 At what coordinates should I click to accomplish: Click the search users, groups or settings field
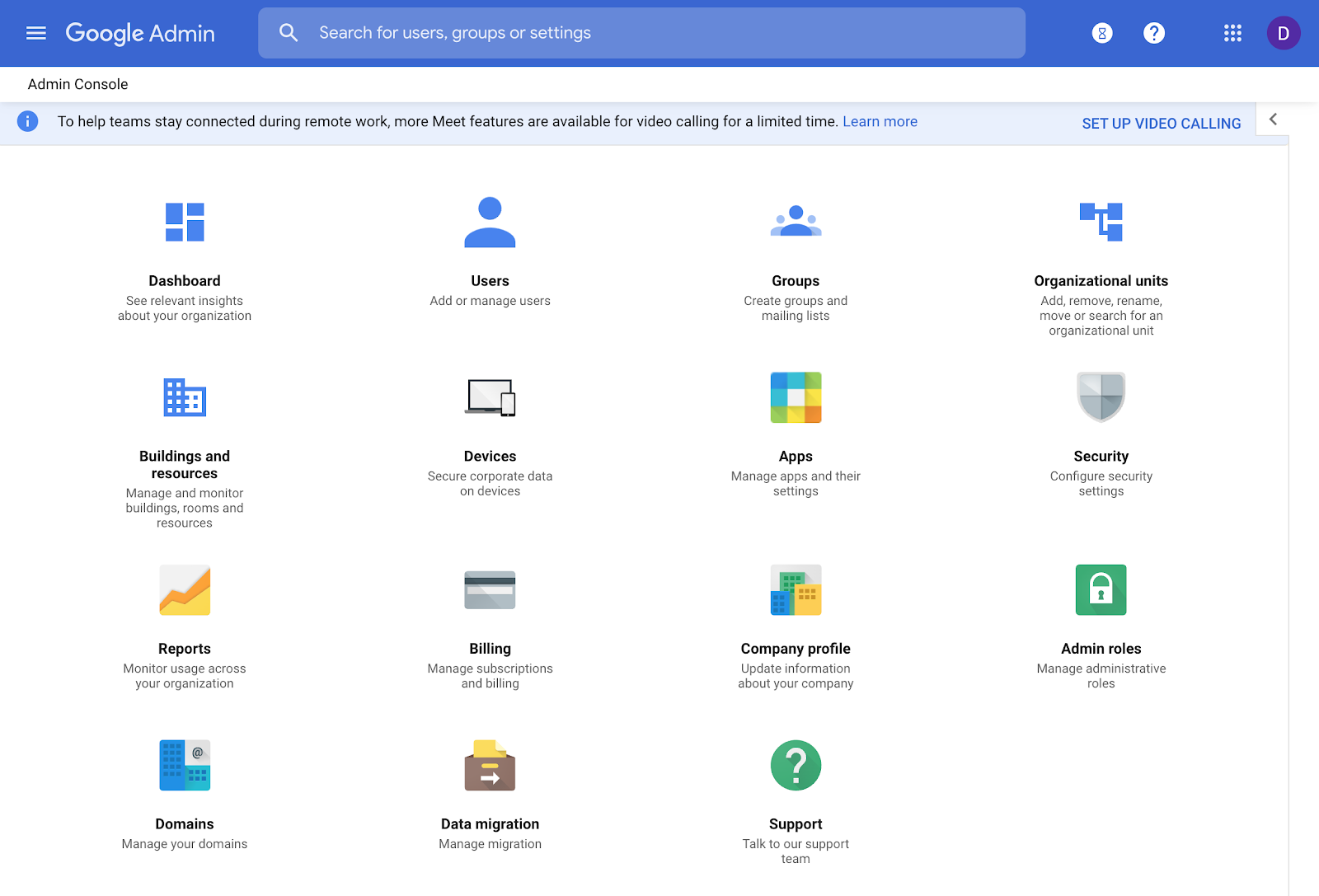[x=641, y=33]
